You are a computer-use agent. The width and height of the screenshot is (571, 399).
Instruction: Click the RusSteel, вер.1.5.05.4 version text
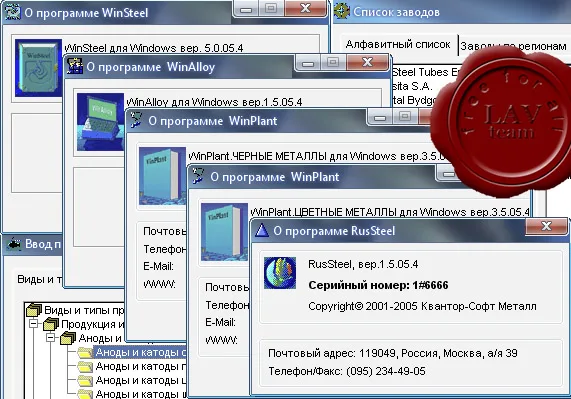click(363, 264)
